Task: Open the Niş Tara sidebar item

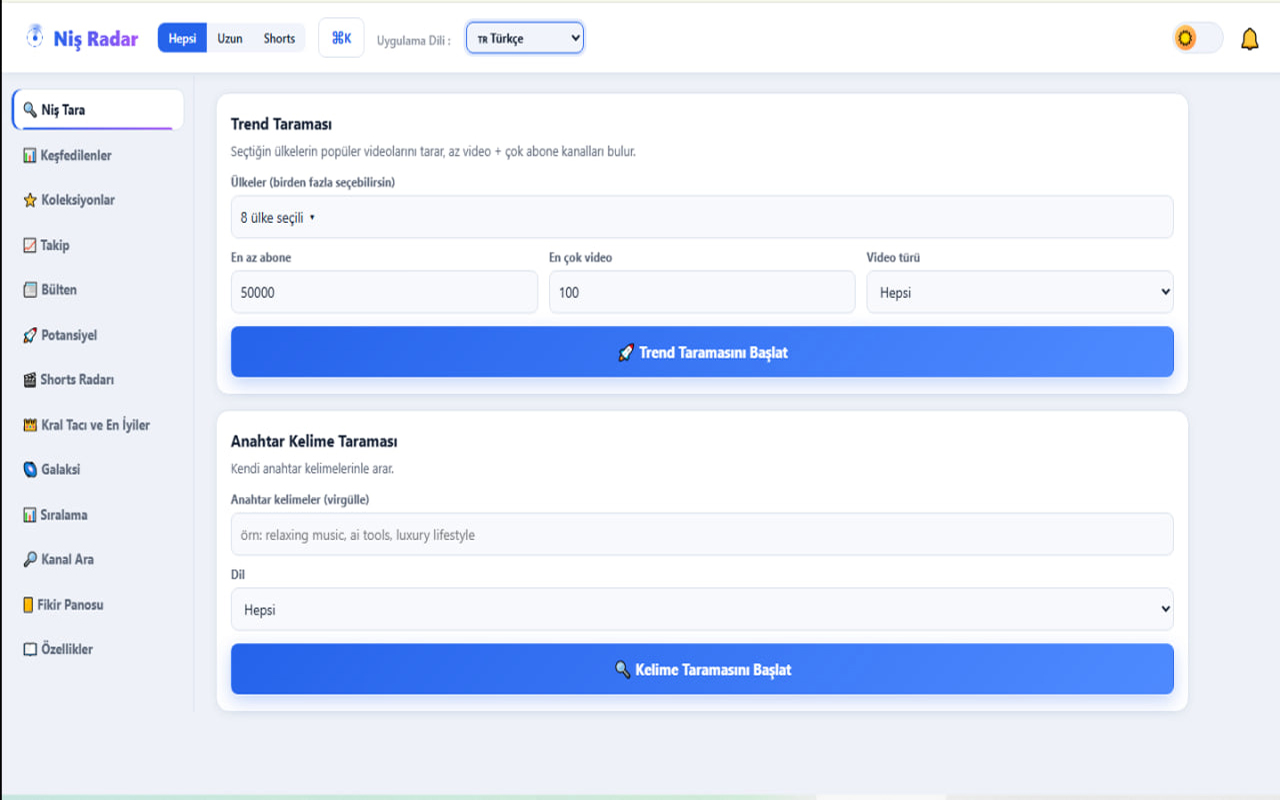Action: point(98,110)
